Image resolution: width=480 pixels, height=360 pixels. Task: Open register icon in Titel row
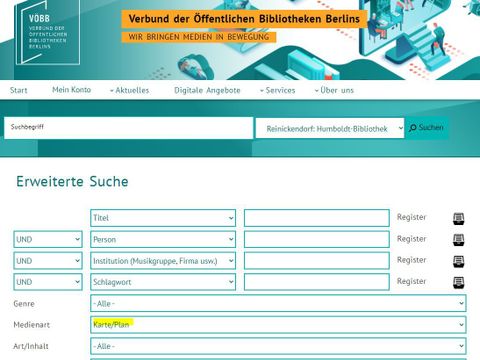[459, 219]
